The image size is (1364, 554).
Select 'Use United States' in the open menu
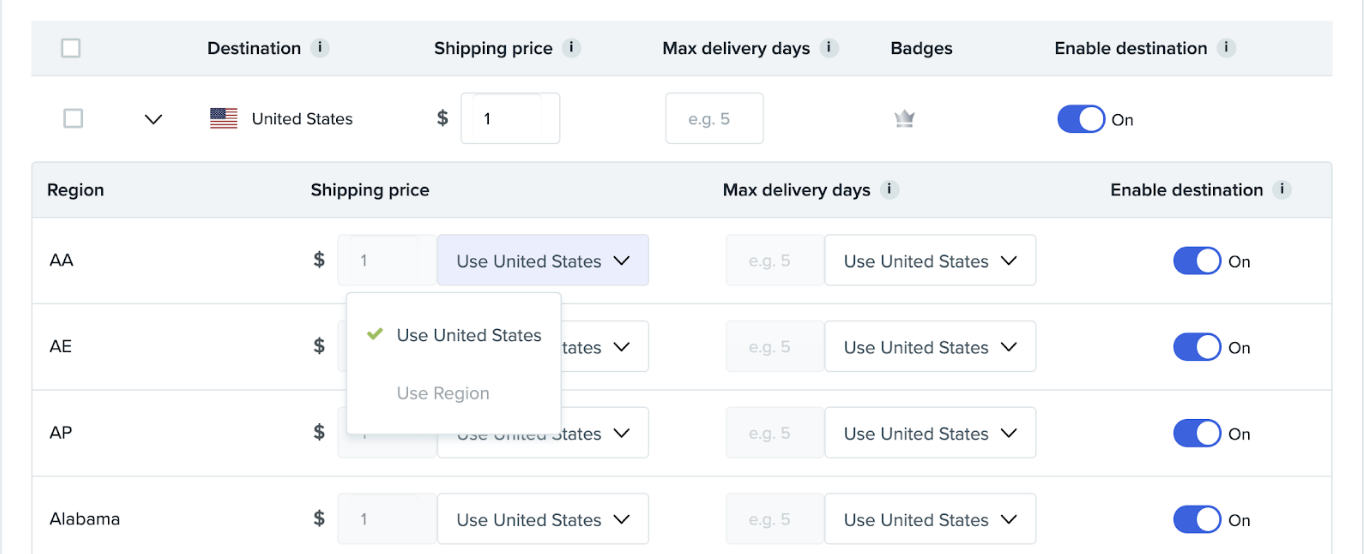[x=468, y=335]
